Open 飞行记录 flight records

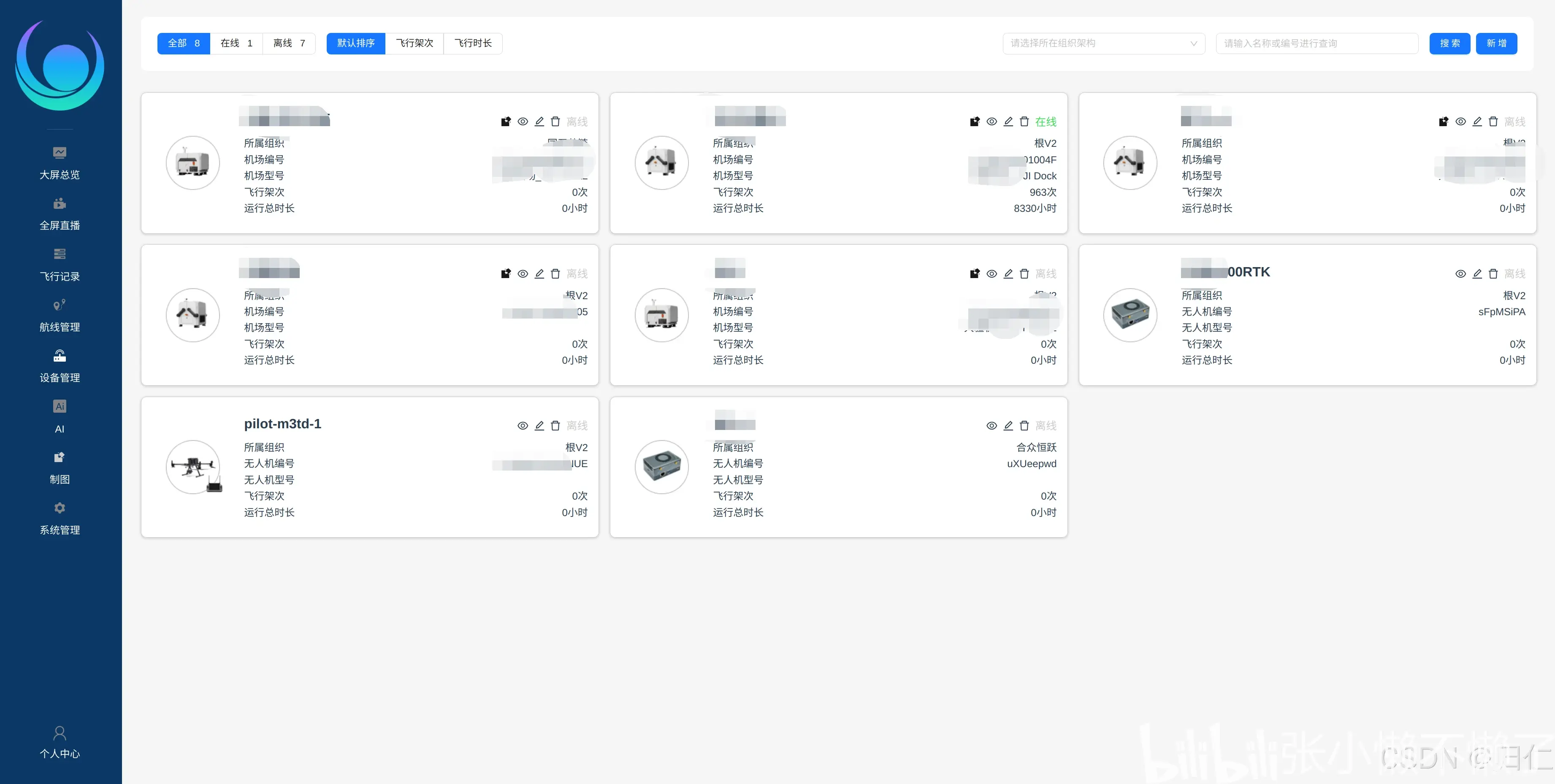tap(59, 265)
